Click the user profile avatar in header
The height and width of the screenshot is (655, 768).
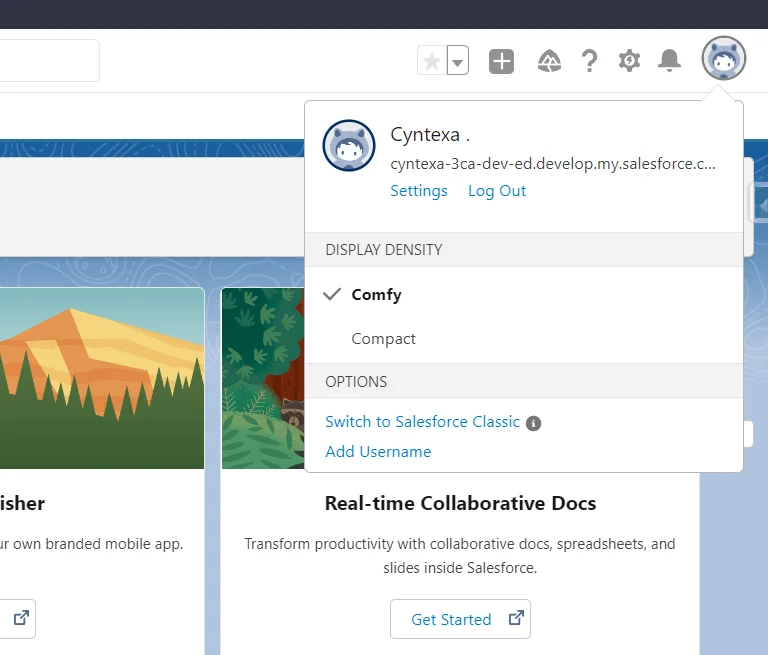click(x=723, y=58)
